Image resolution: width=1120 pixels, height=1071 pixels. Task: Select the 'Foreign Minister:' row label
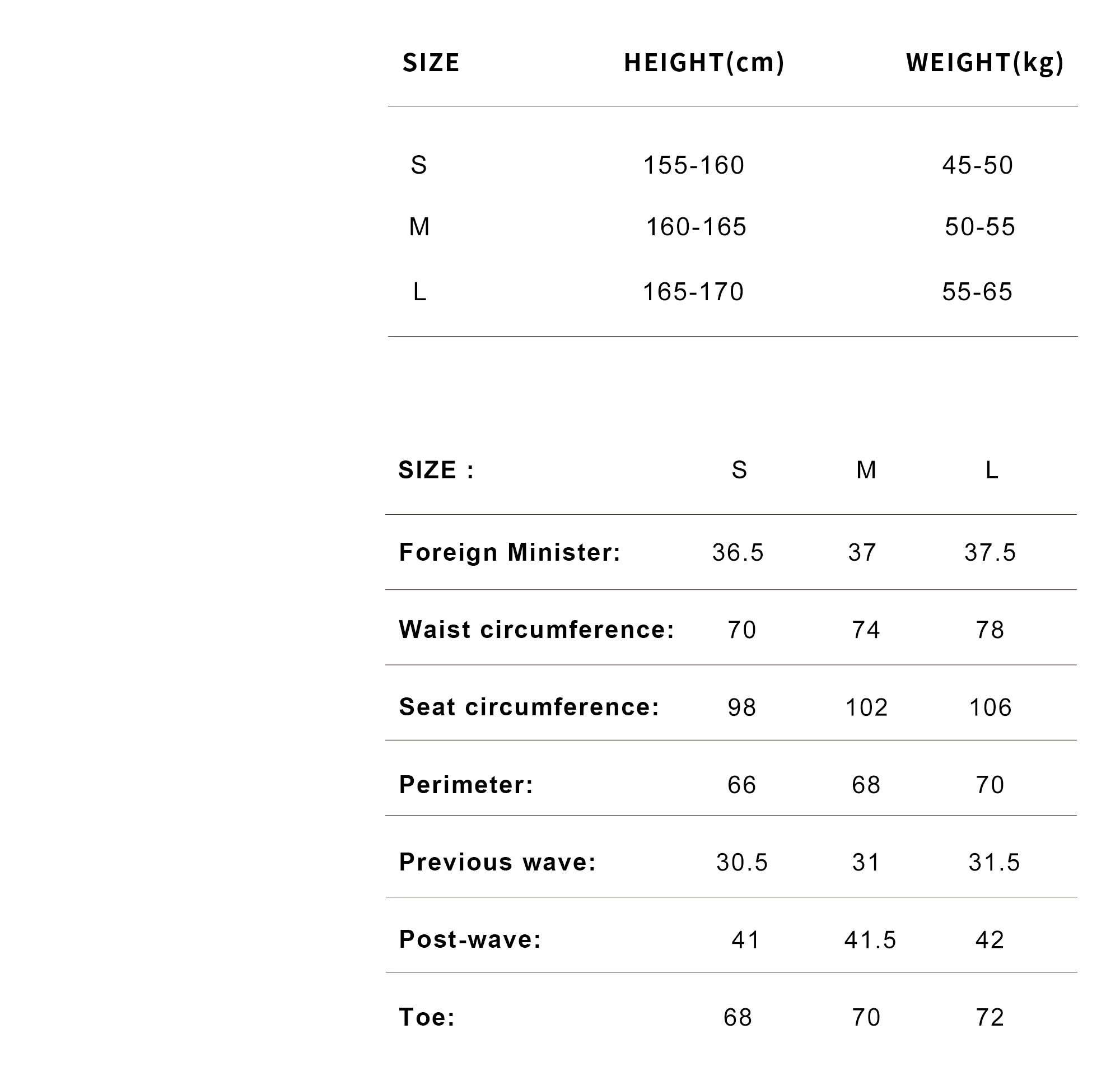[510, 552]
